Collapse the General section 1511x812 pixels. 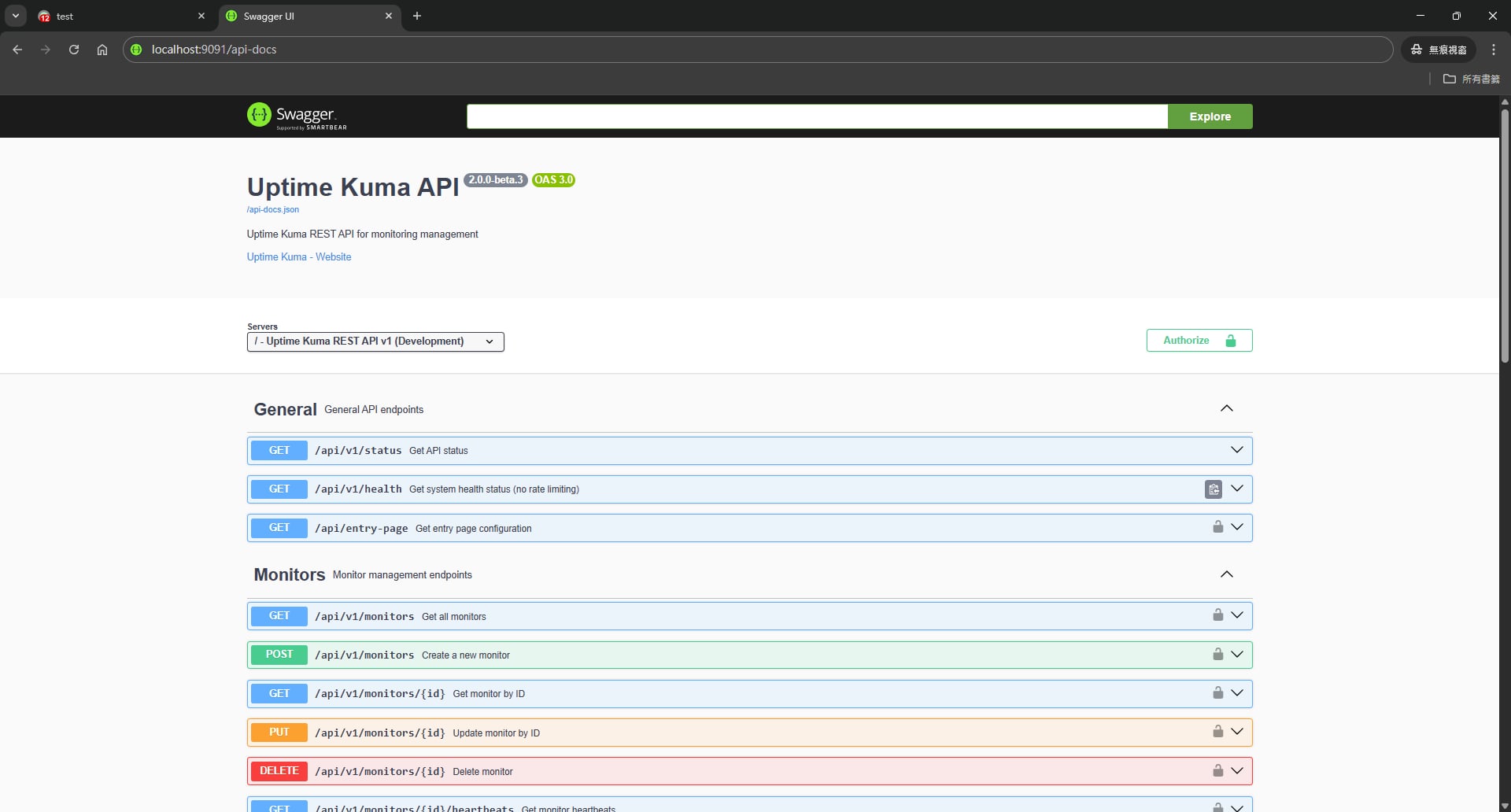tap(1226, 408)
